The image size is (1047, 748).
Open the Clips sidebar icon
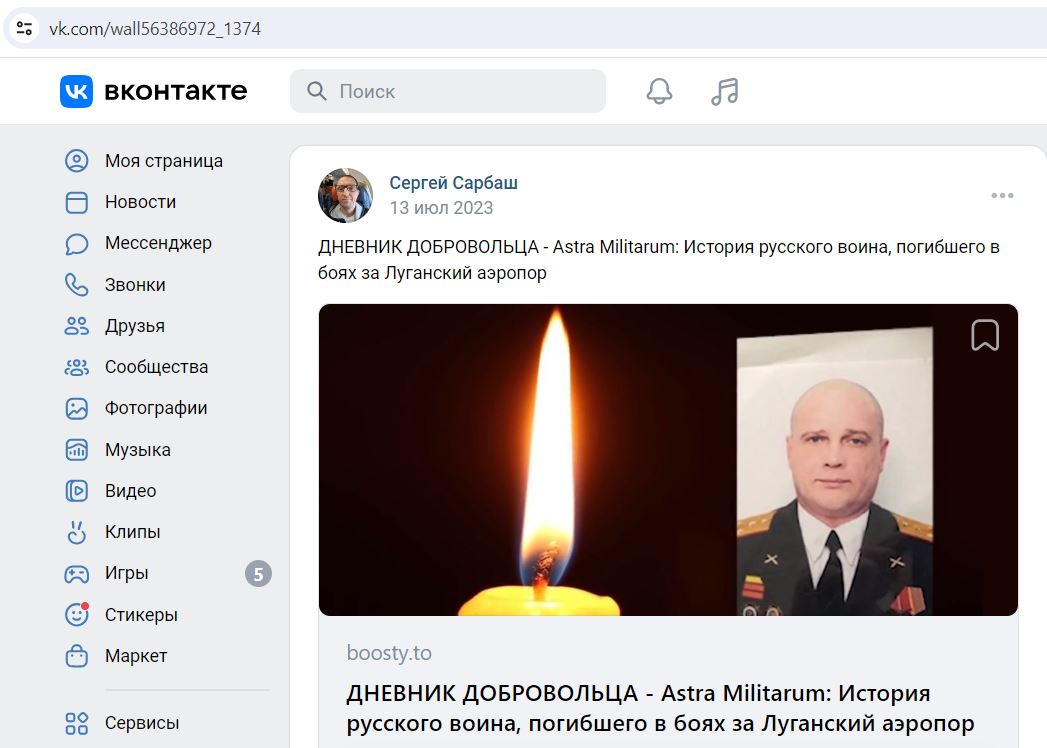77,532
